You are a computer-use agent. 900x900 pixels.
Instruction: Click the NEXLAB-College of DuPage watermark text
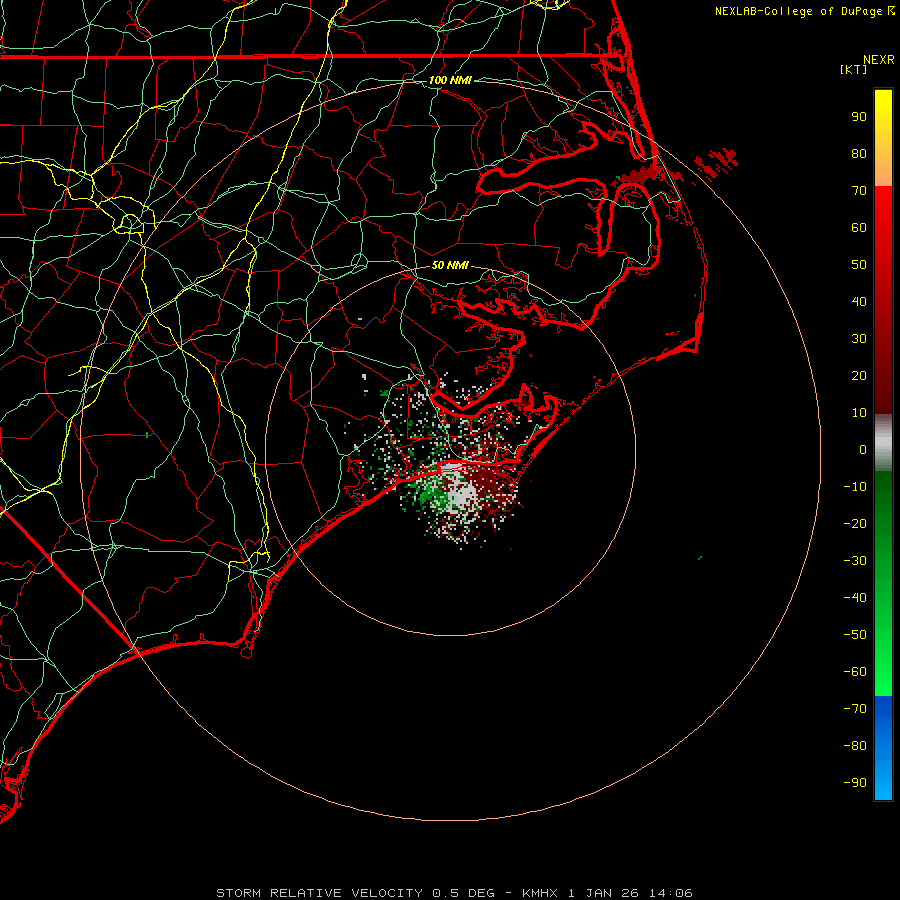804,11
